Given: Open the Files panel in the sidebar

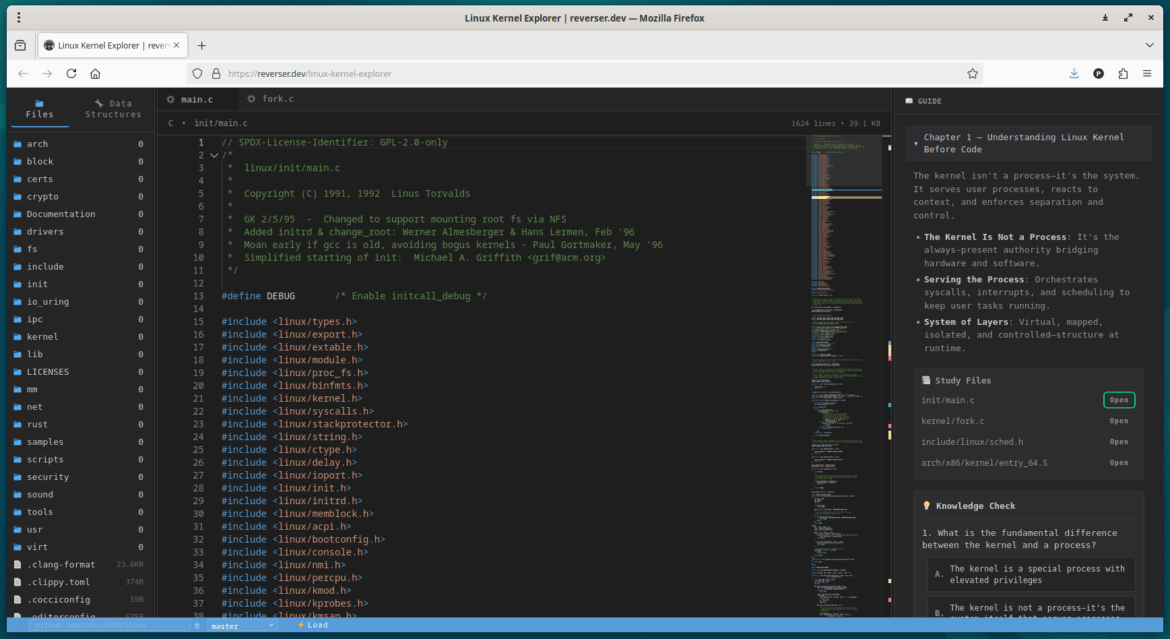Looking at the screenshot, I should coord(39,108).
